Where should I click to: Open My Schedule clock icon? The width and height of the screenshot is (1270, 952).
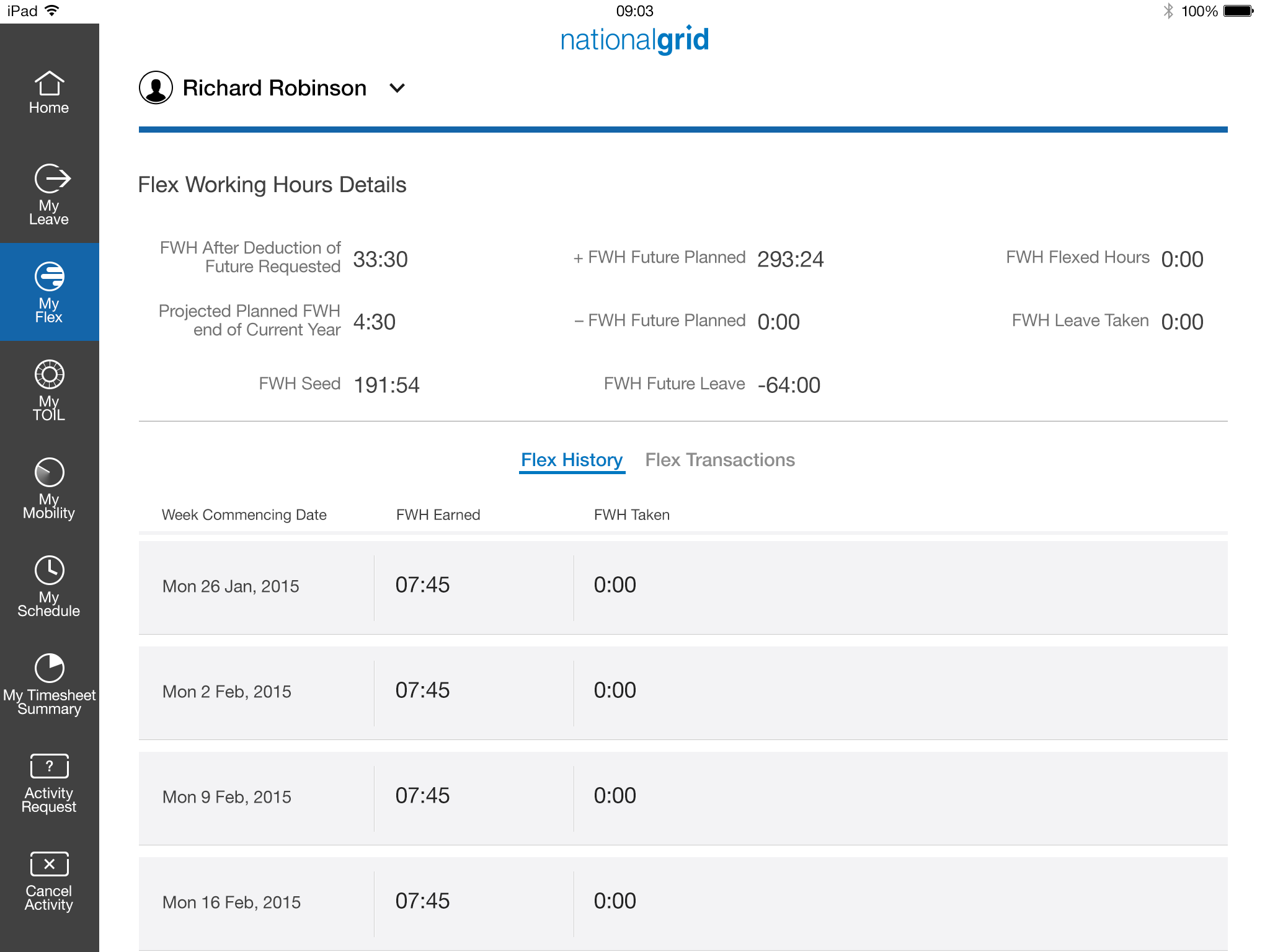pyautogui.click(x=49, y=586)
